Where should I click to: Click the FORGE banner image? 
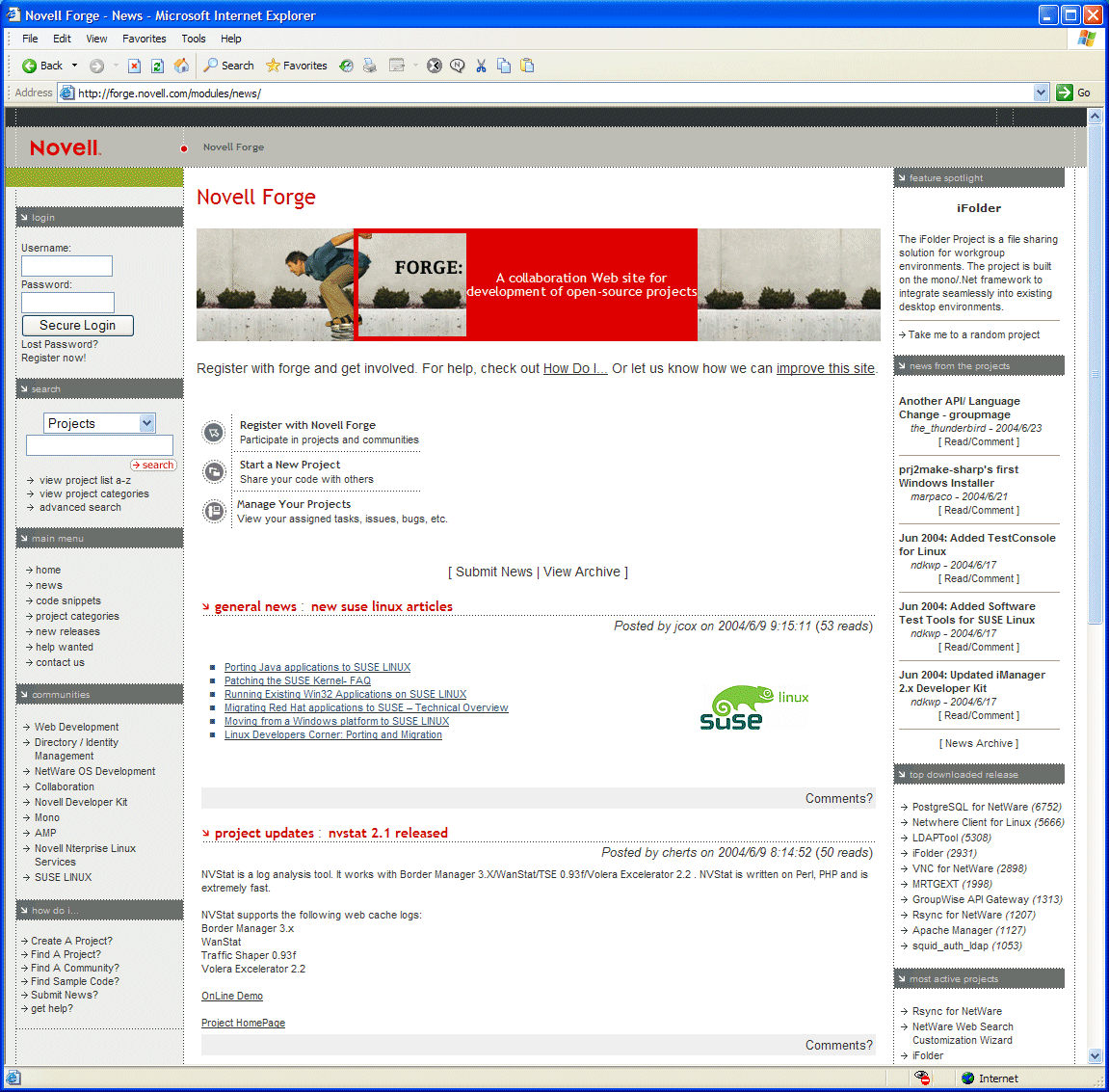tap(539, 284)
